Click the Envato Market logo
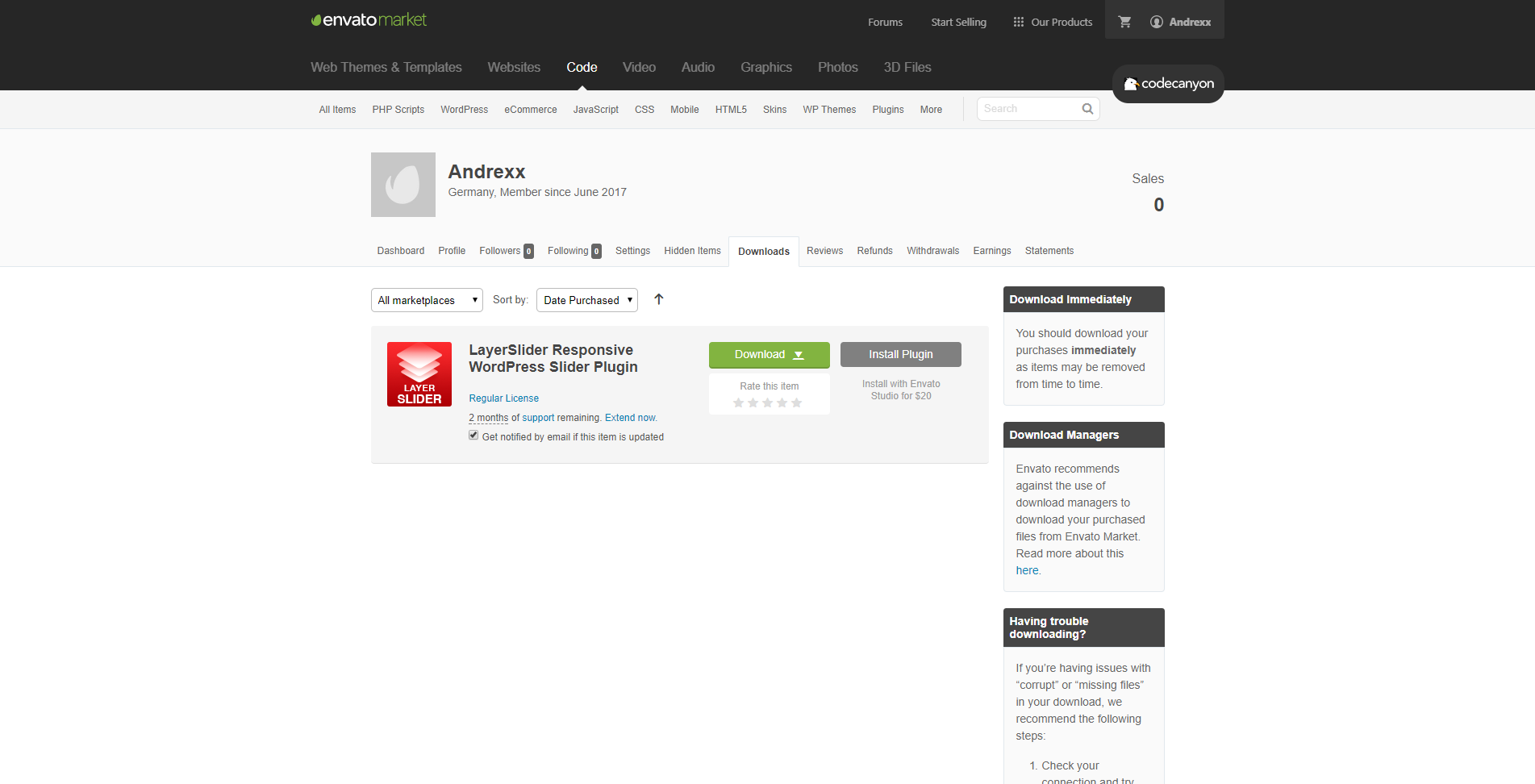1535x784 pixels. 369,20
